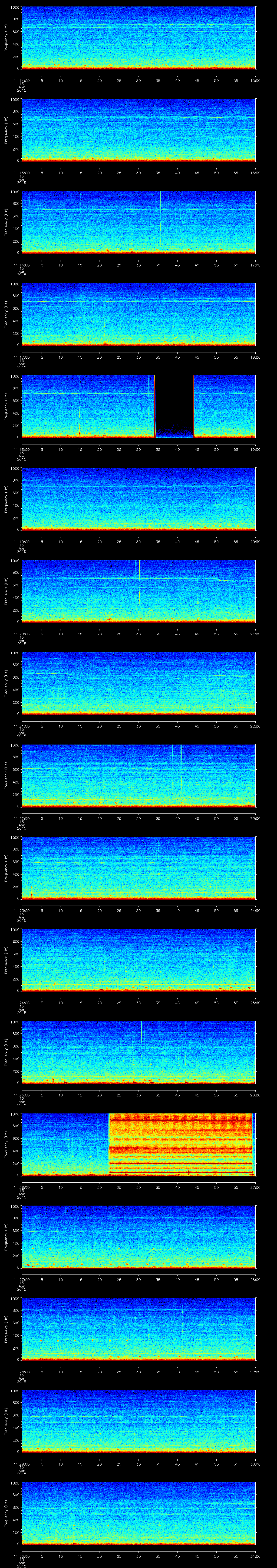This screenshot has height=1568, width=277.
Task: Click the 27:00 end time label
Action: click(255, 1187)
